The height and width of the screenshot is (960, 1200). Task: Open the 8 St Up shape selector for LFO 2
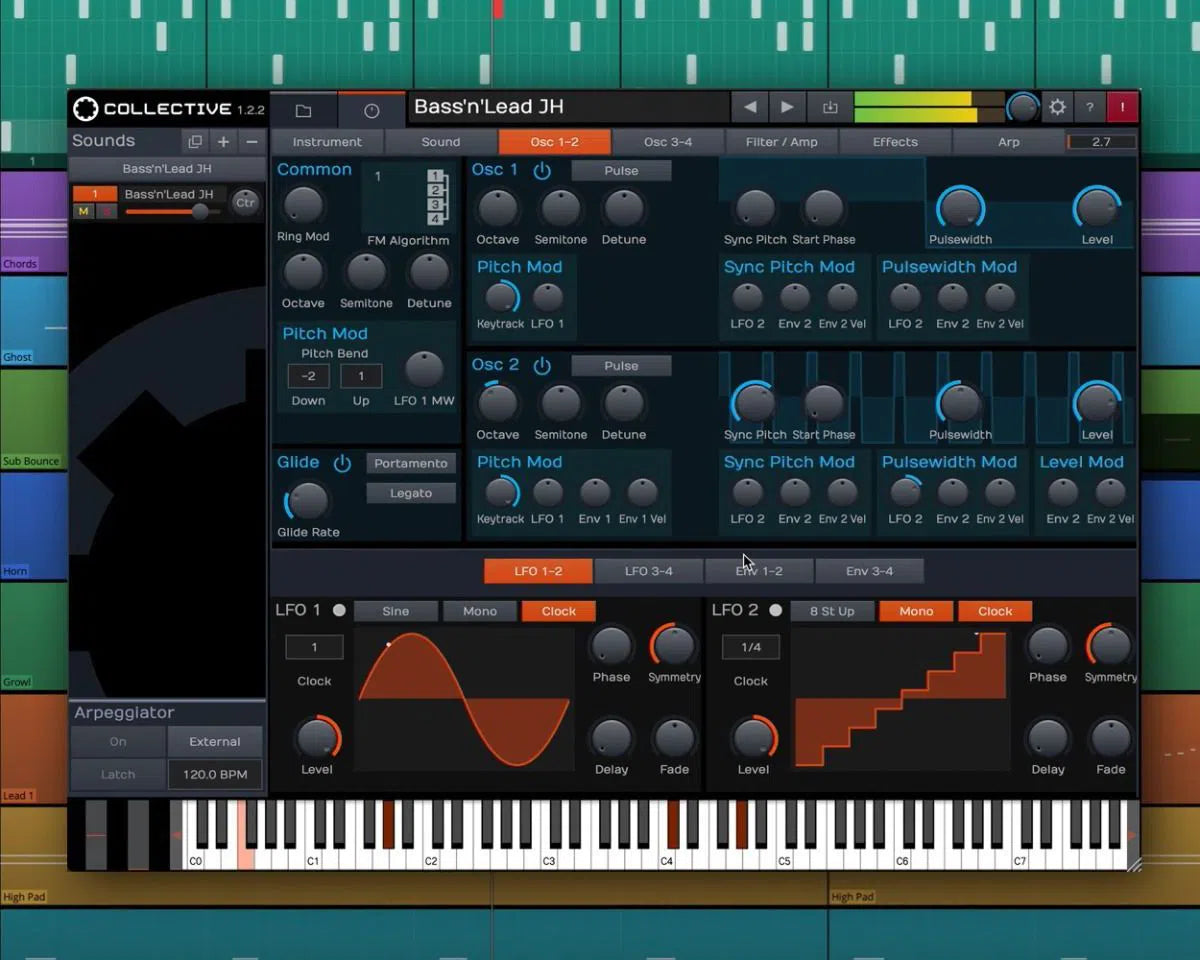coord(833,611)
